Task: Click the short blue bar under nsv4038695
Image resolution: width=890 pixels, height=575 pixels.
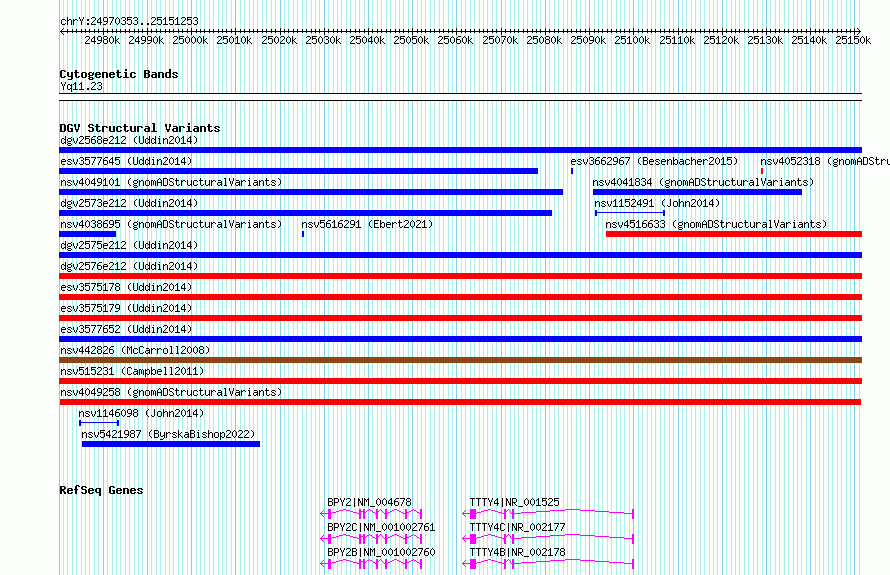Action: click(87, 234)
